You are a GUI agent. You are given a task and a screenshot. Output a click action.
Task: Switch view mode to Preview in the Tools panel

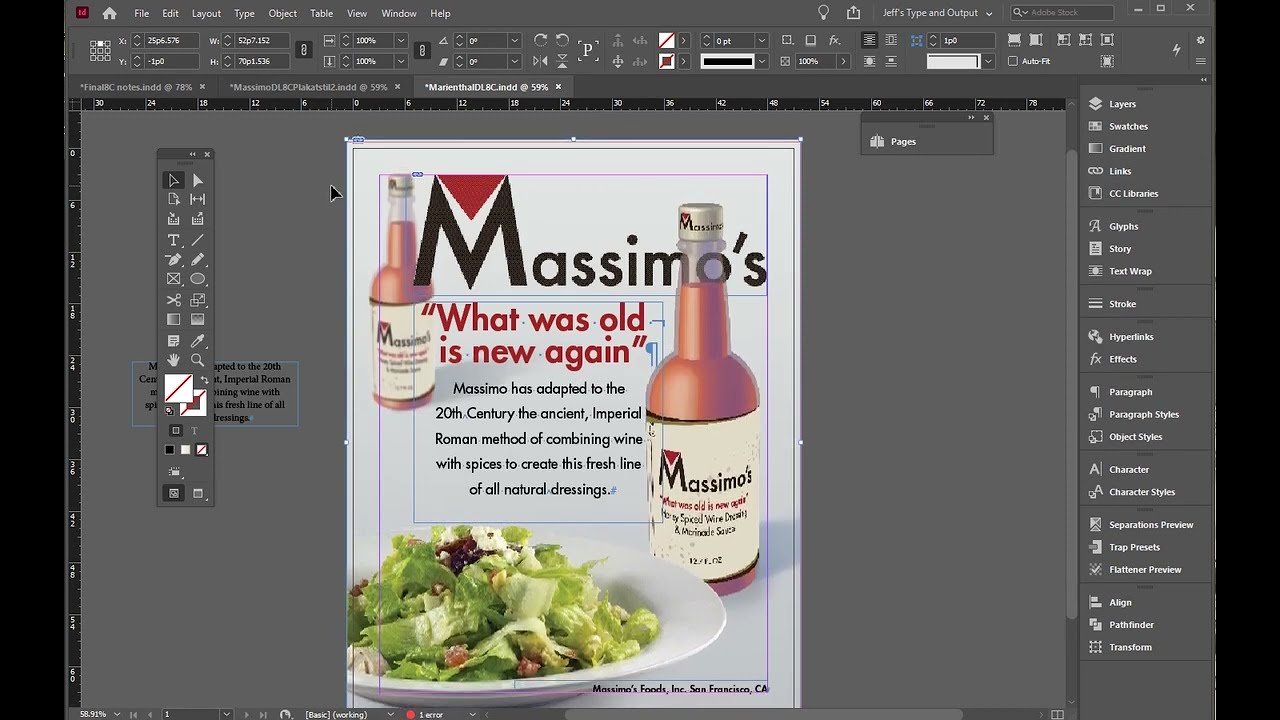(x=198, y=494)
